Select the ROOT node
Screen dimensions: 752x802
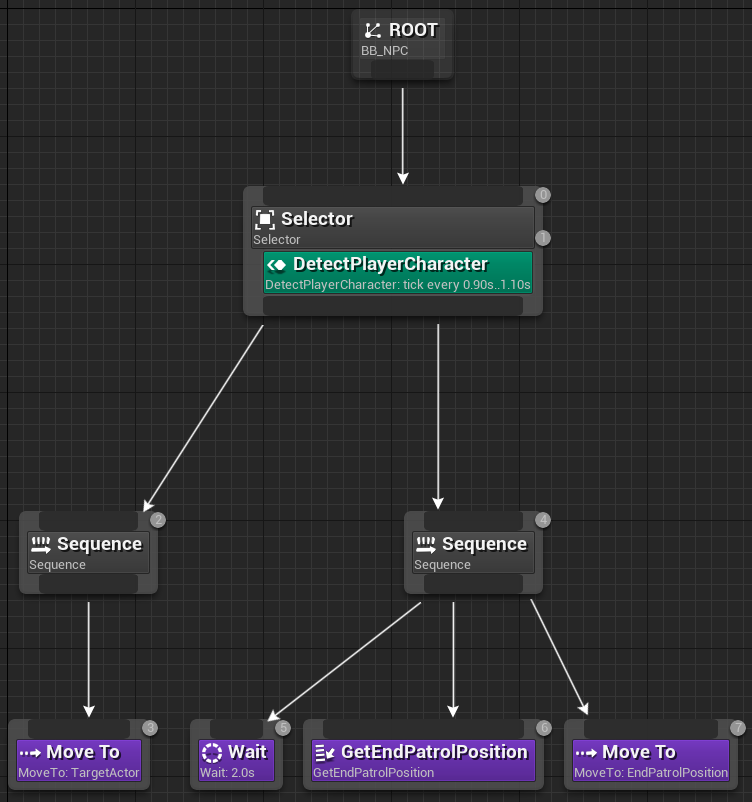(402, 44)
